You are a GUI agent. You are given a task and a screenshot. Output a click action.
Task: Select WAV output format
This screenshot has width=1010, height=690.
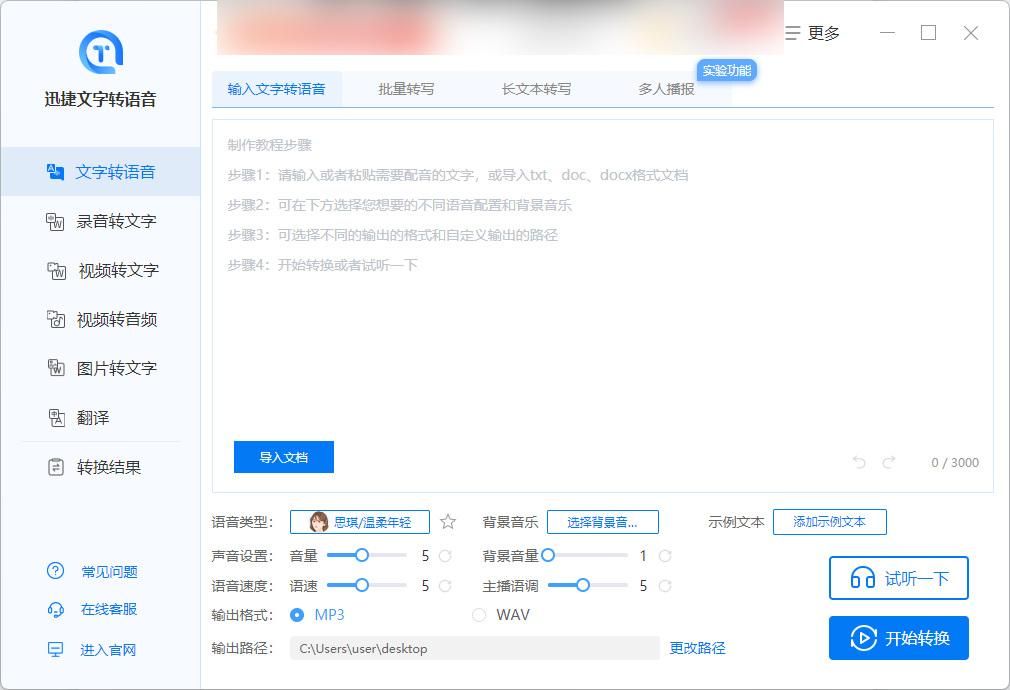(x=500, y=615)
